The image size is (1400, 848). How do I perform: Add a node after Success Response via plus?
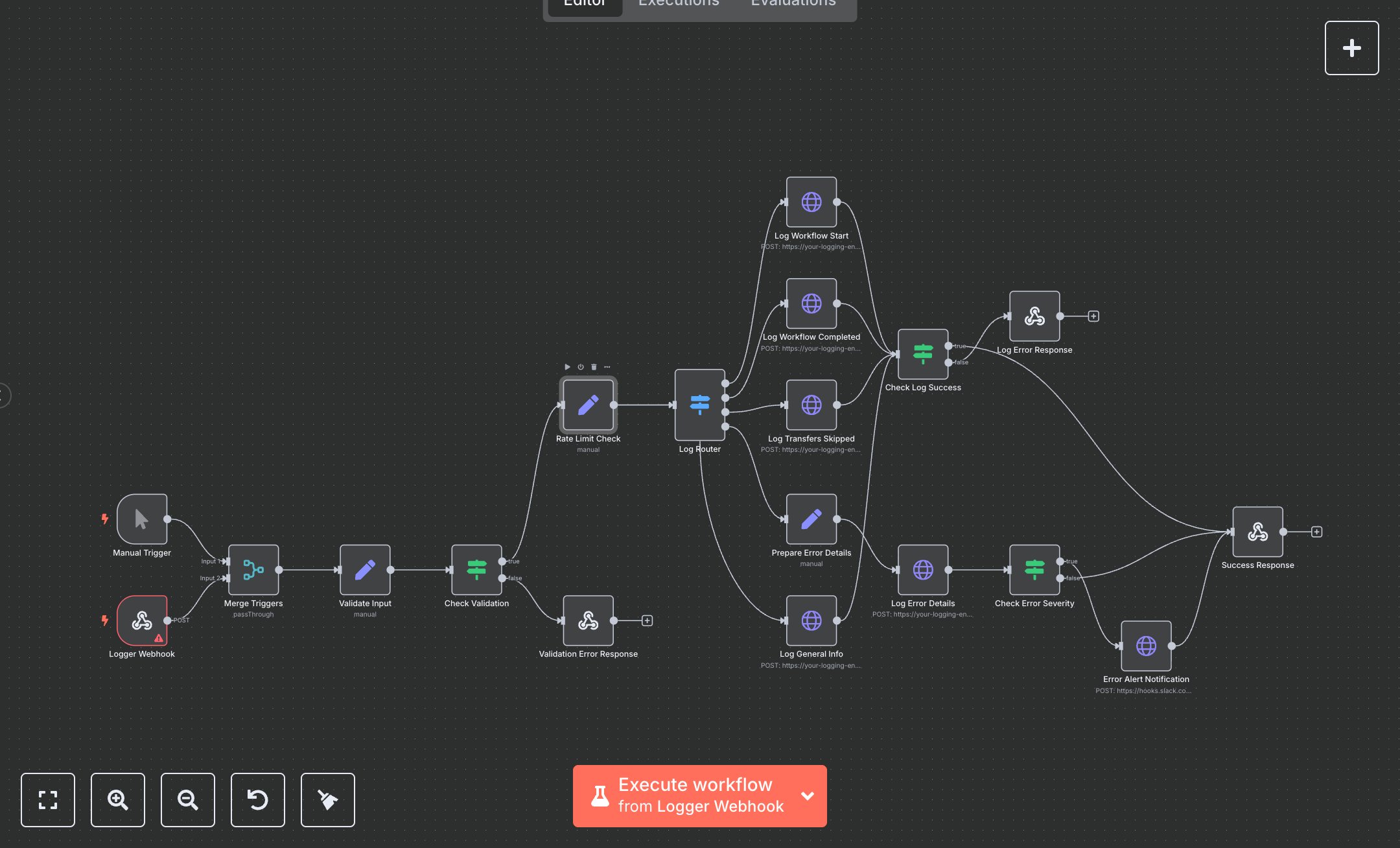1316,531
